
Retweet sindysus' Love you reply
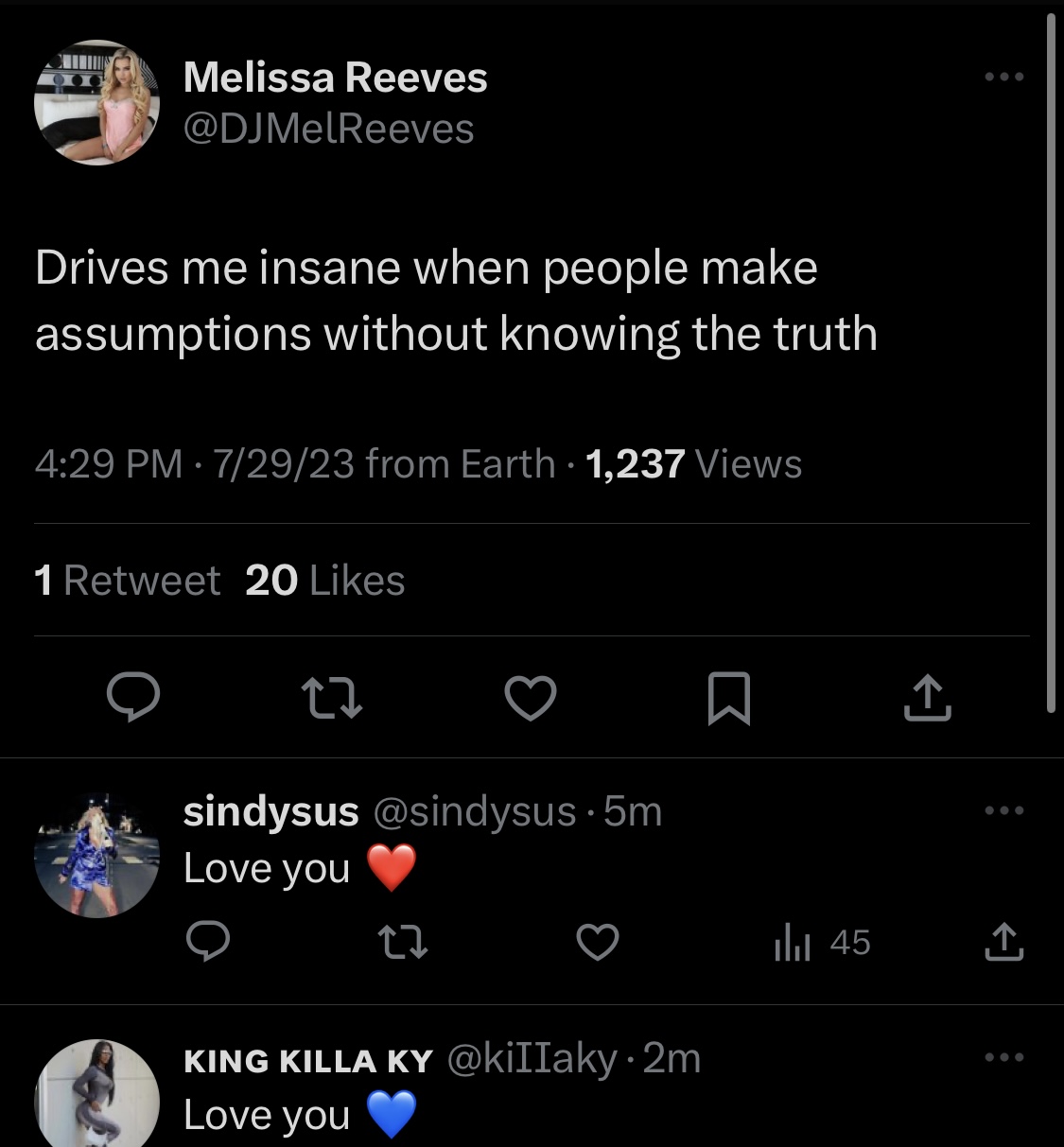[x=403, y=943]
